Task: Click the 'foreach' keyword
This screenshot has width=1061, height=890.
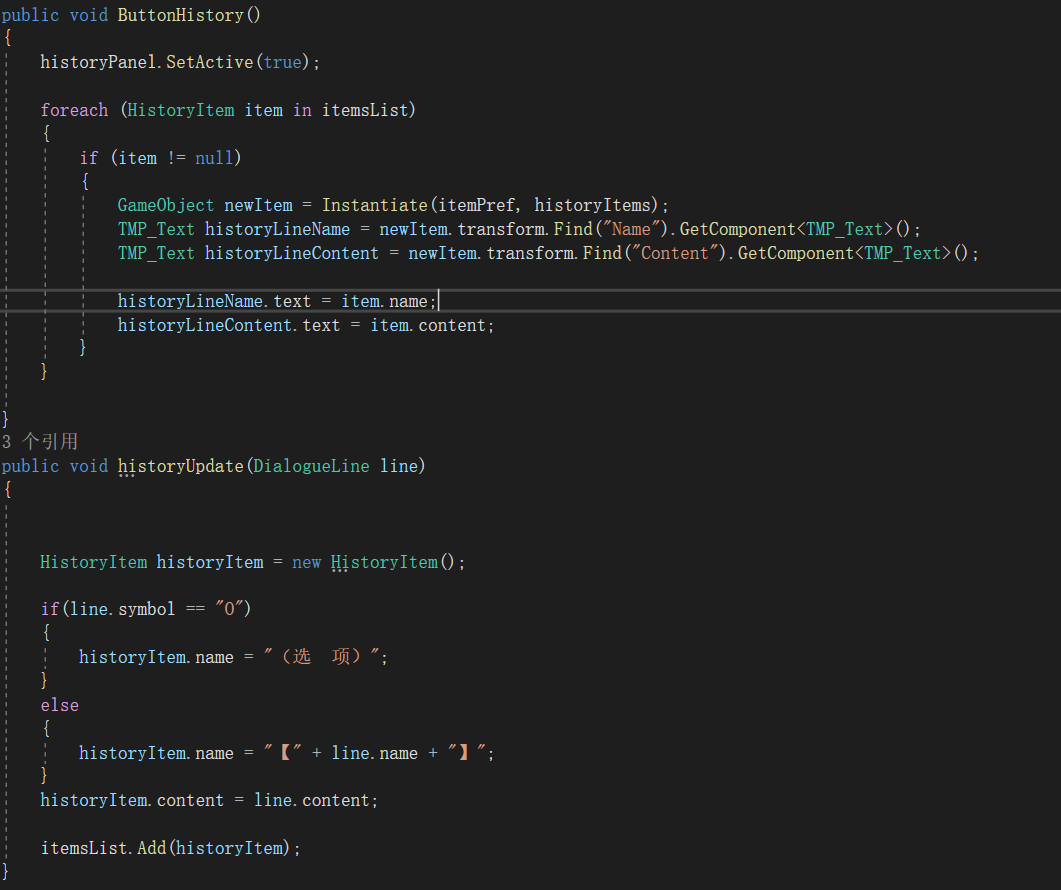Action: pyautogui.click(x=74, y=110)
